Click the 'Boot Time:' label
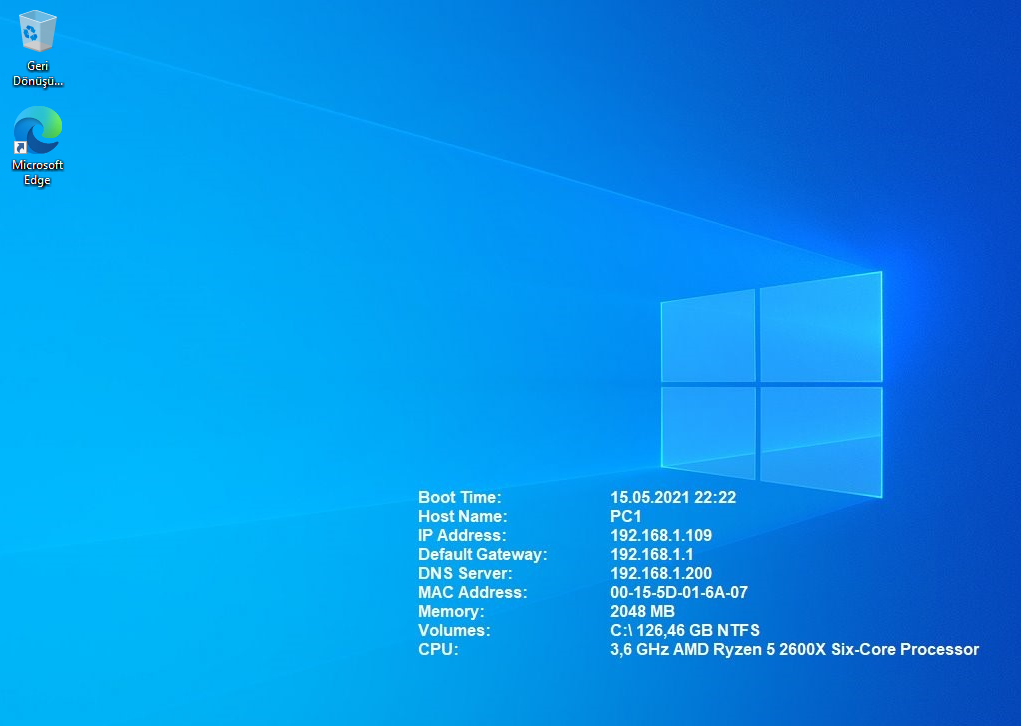 [x=460, y=497]
